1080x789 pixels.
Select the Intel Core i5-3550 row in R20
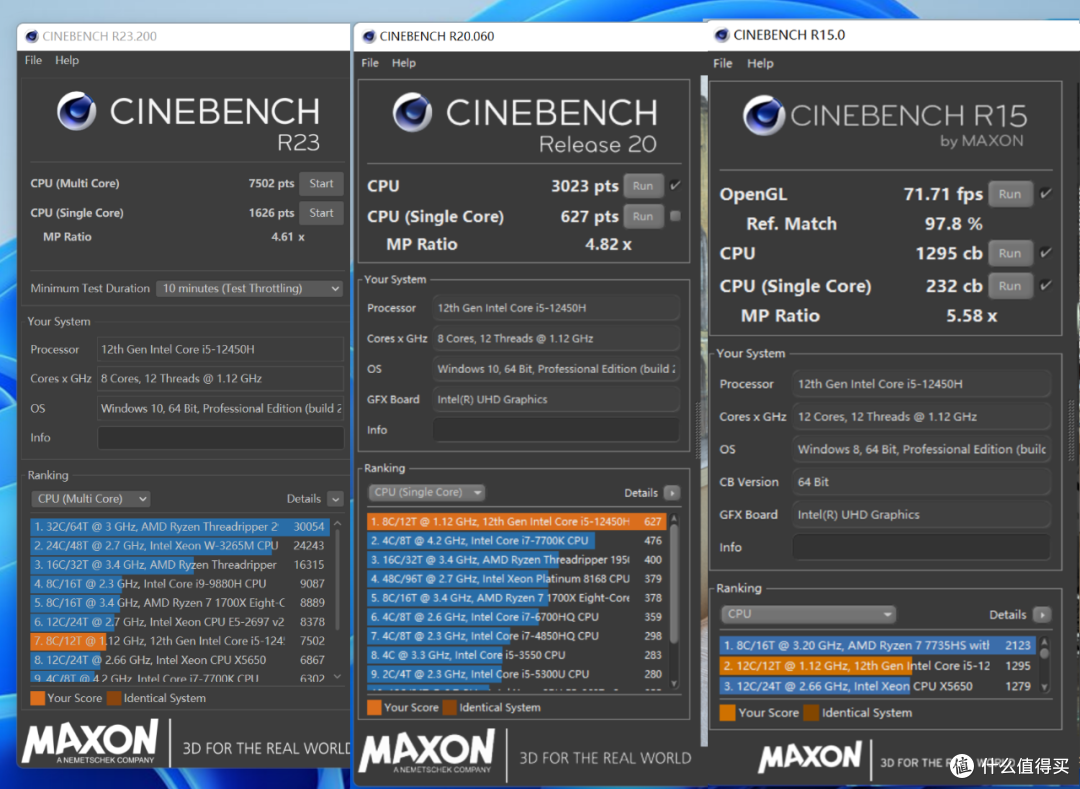point(517,655)
